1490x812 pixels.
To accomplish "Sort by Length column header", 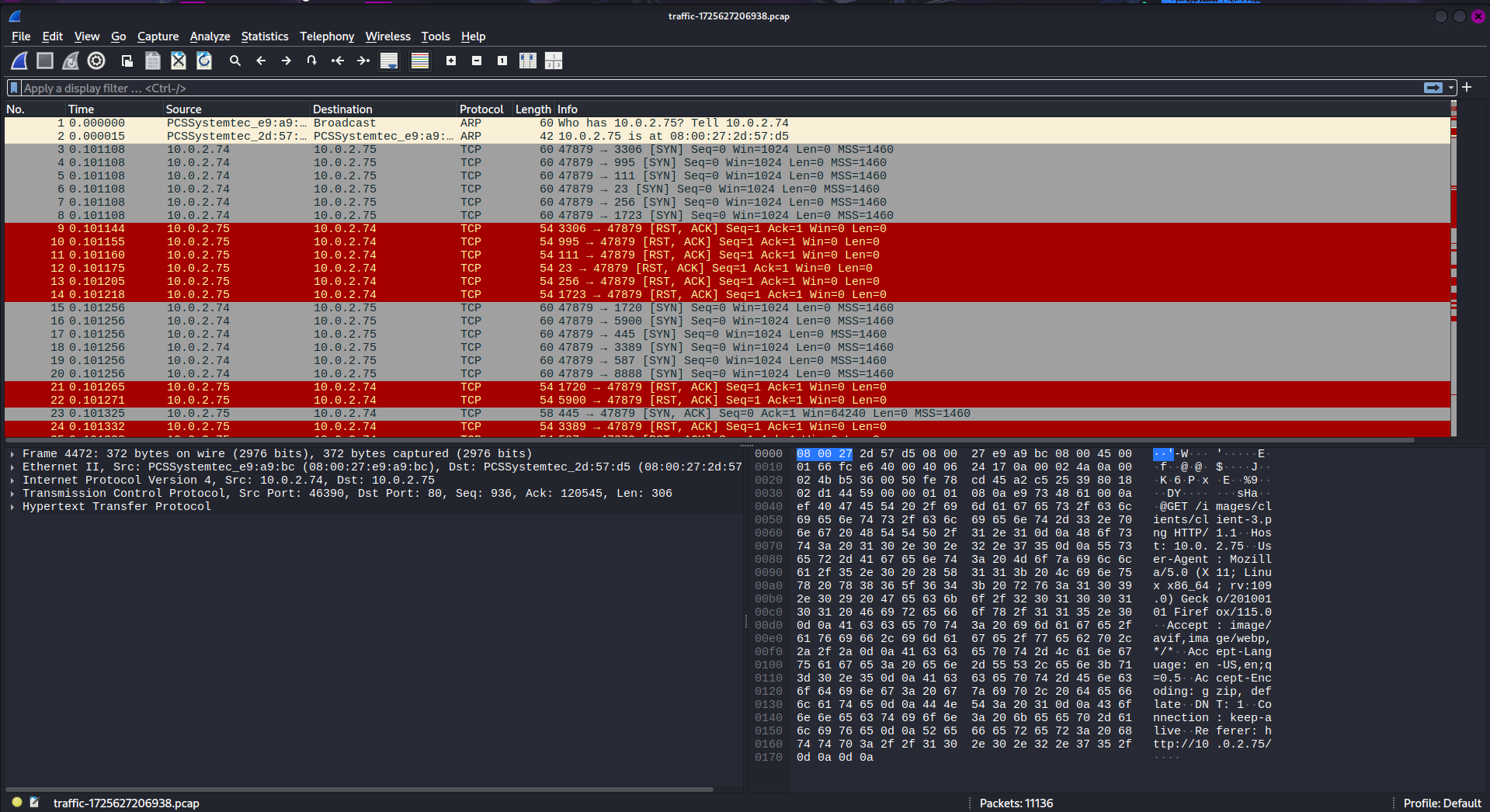I will point(533,109).
